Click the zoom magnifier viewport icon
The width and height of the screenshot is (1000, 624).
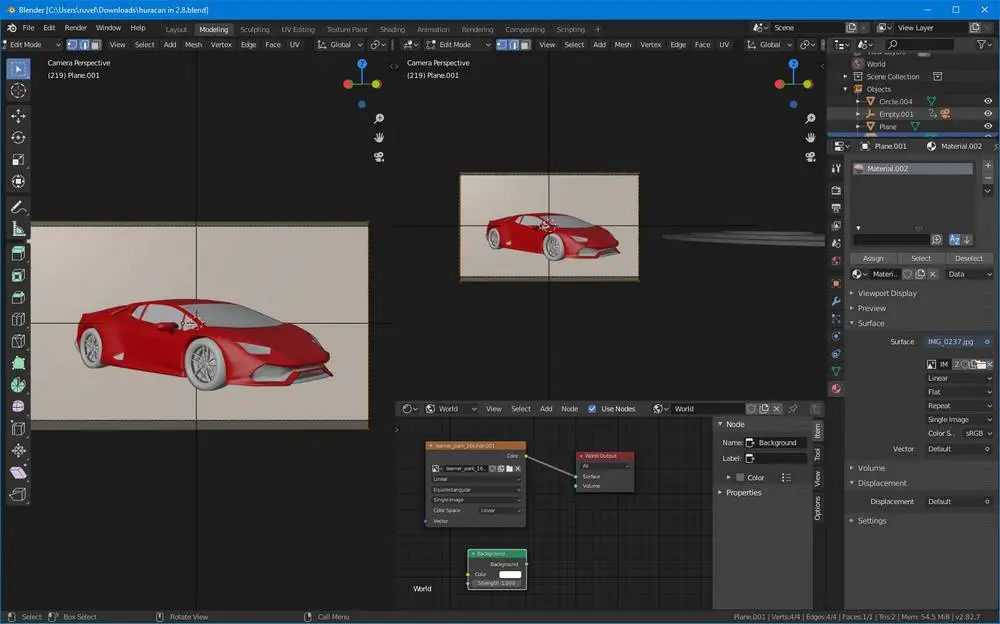click(x=380, y=119)
